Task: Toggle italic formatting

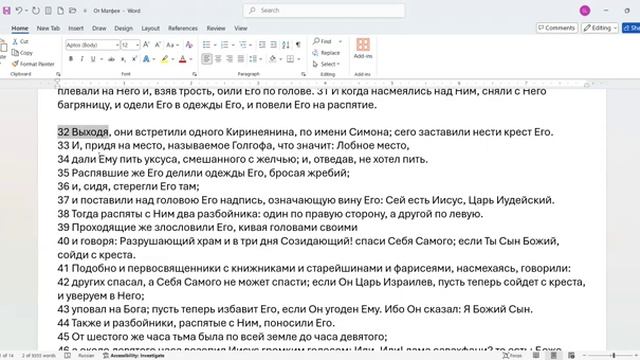Action: coord(82,59)
